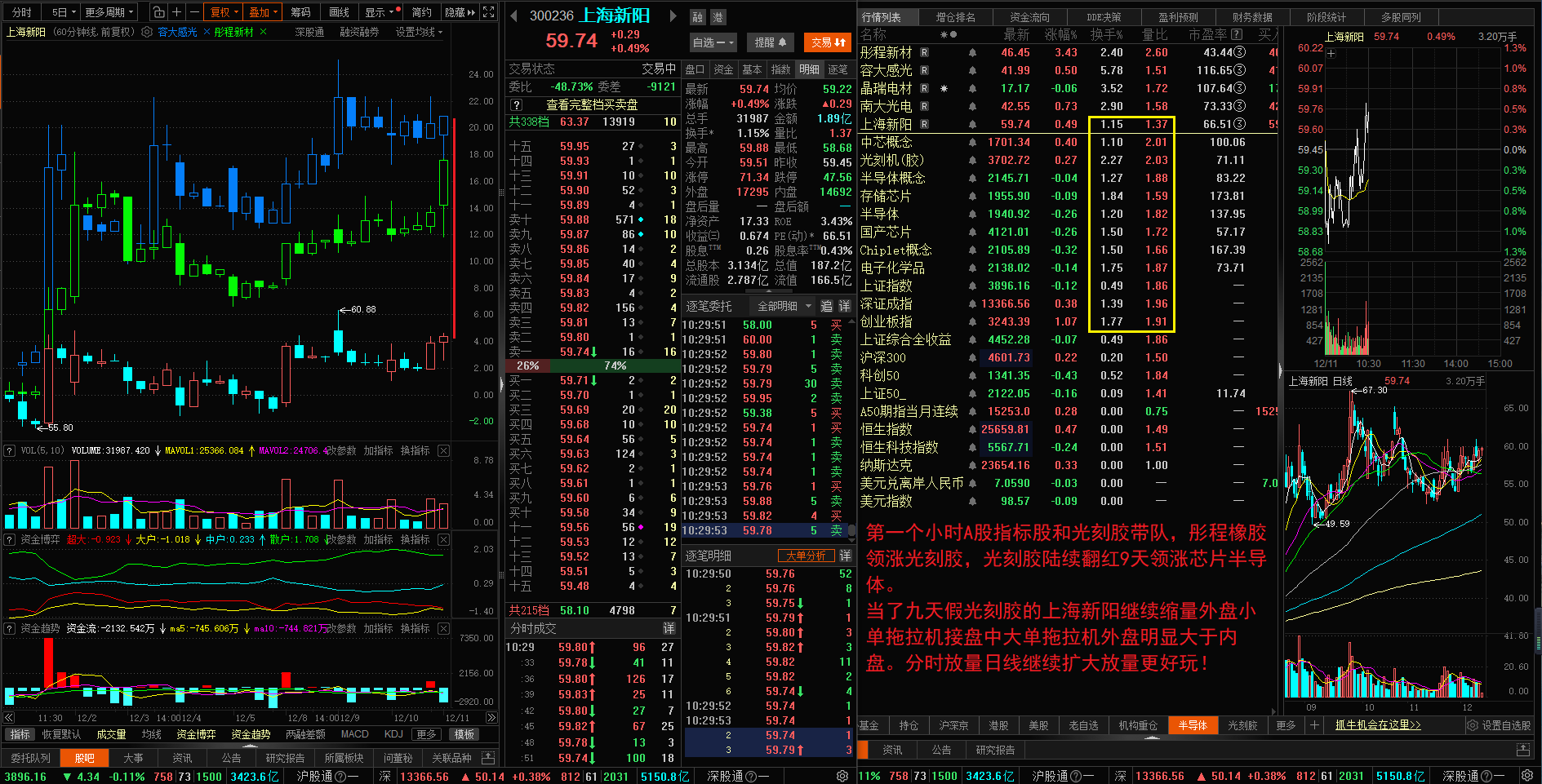Toggle 成交量 indicator in indicator bar
1542x784 pixels.
(x=112, y=734)
